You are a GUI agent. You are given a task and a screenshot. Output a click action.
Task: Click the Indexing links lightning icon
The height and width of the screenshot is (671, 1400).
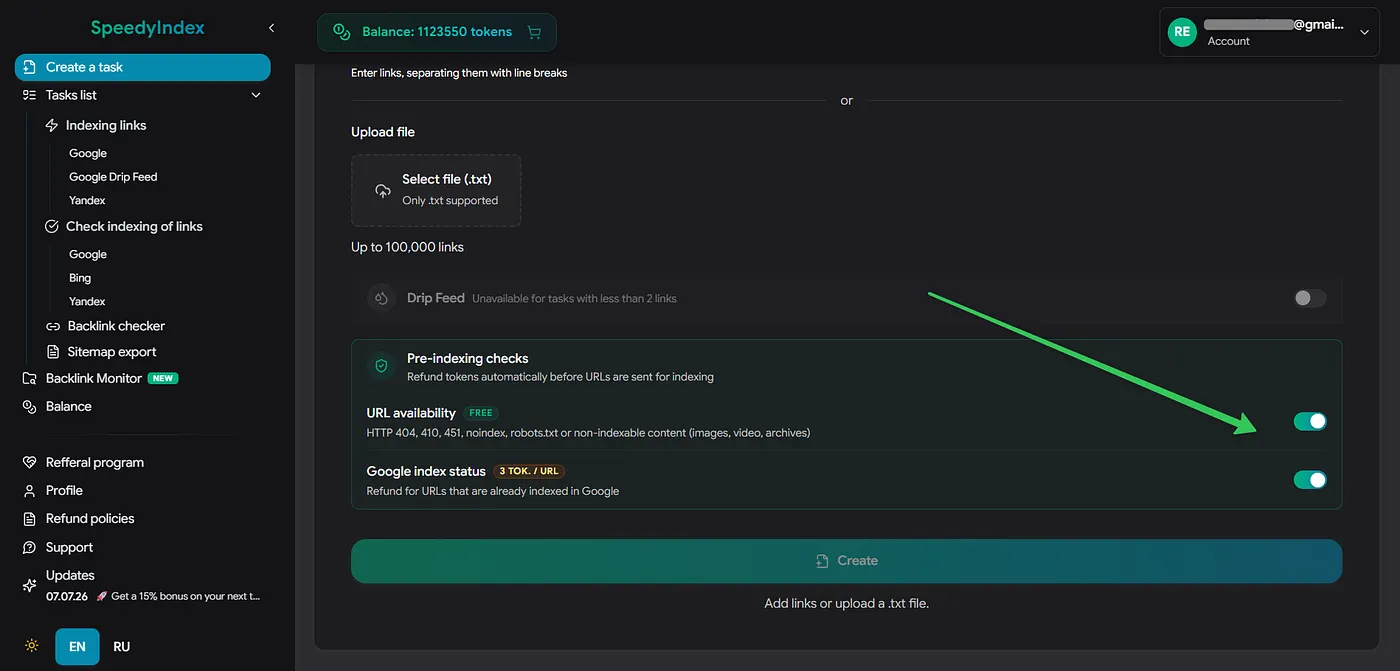coord(52,126)
